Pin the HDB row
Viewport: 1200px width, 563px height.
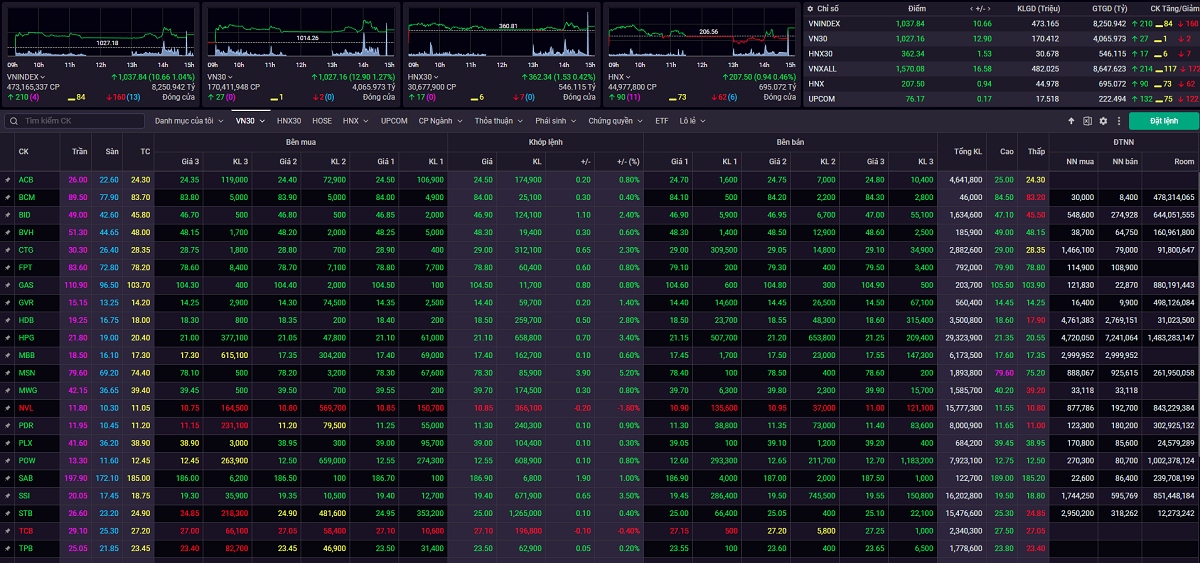pos(7,320)
